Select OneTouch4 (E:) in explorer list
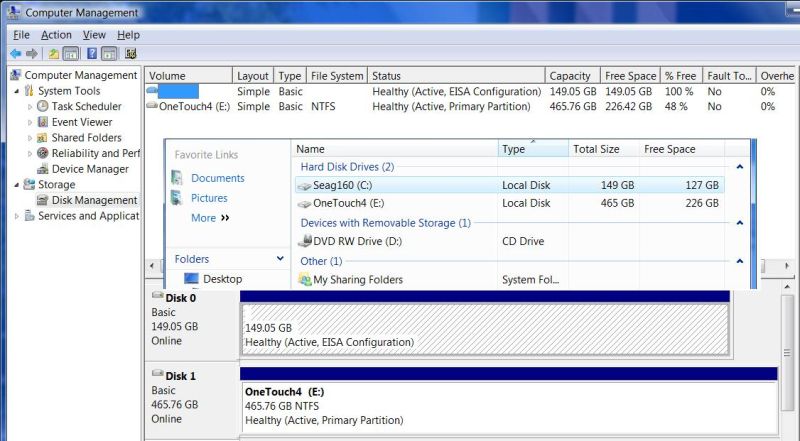The height and width of the screenshot is (441, 800). click(509, 203)
